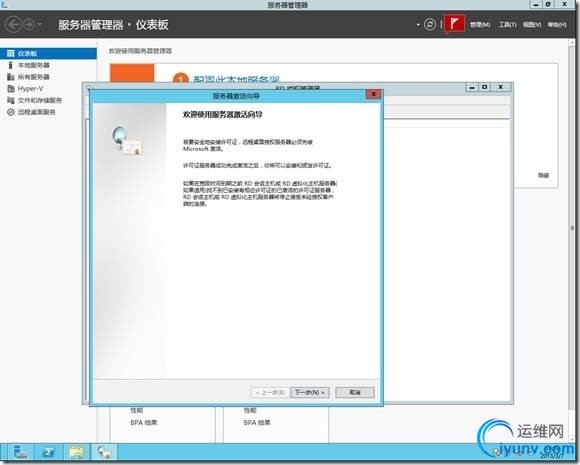The width and height of the screenshot is (580, 465).
Task: Click the file storage icon beside 文件和存储服务
Action: coord(11,100)
